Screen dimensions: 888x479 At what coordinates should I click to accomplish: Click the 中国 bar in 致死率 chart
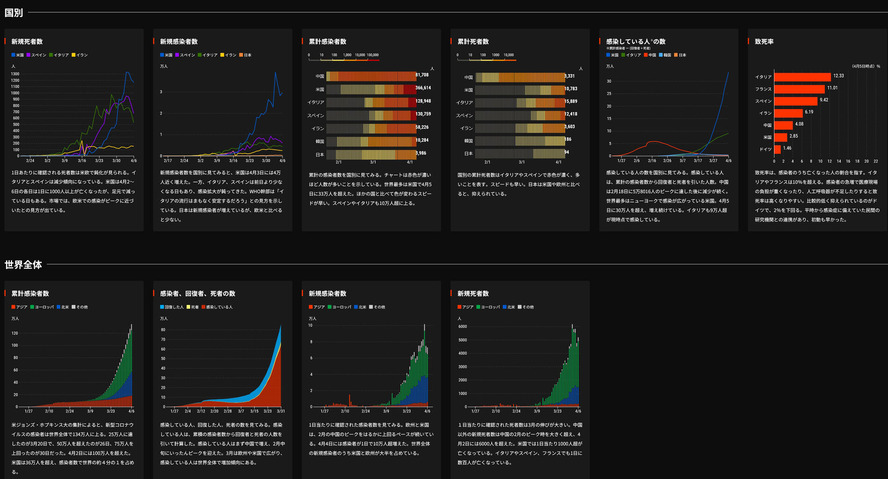tap(783, 125)
